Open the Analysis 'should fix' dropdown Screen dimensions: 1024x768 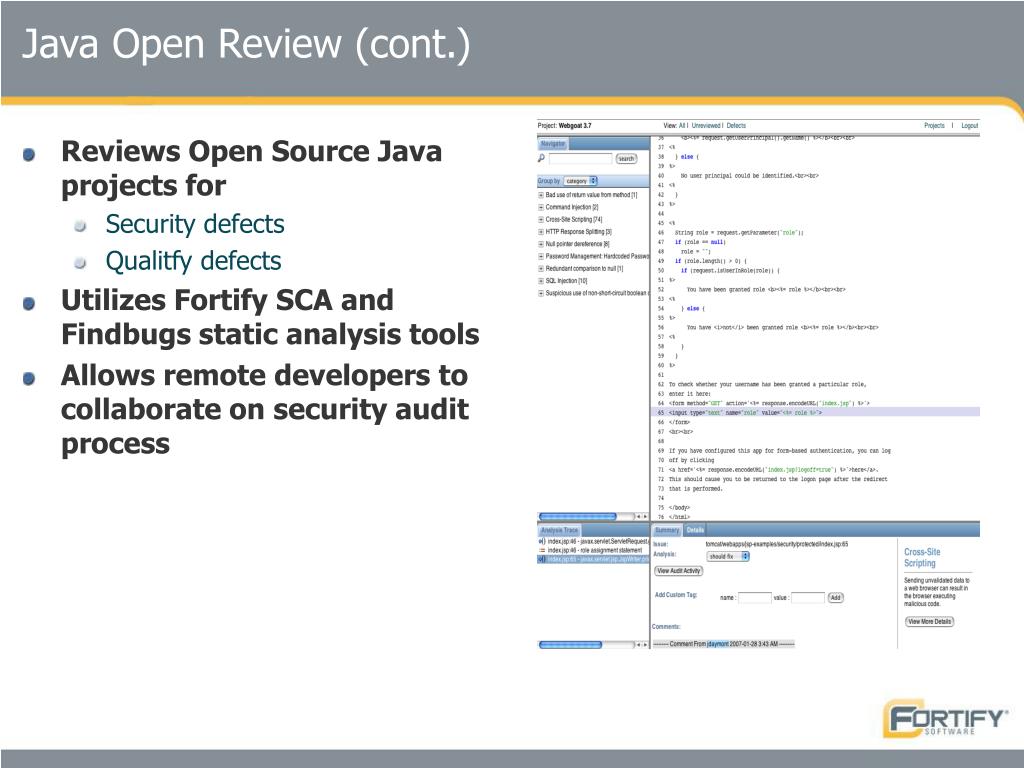728,556
